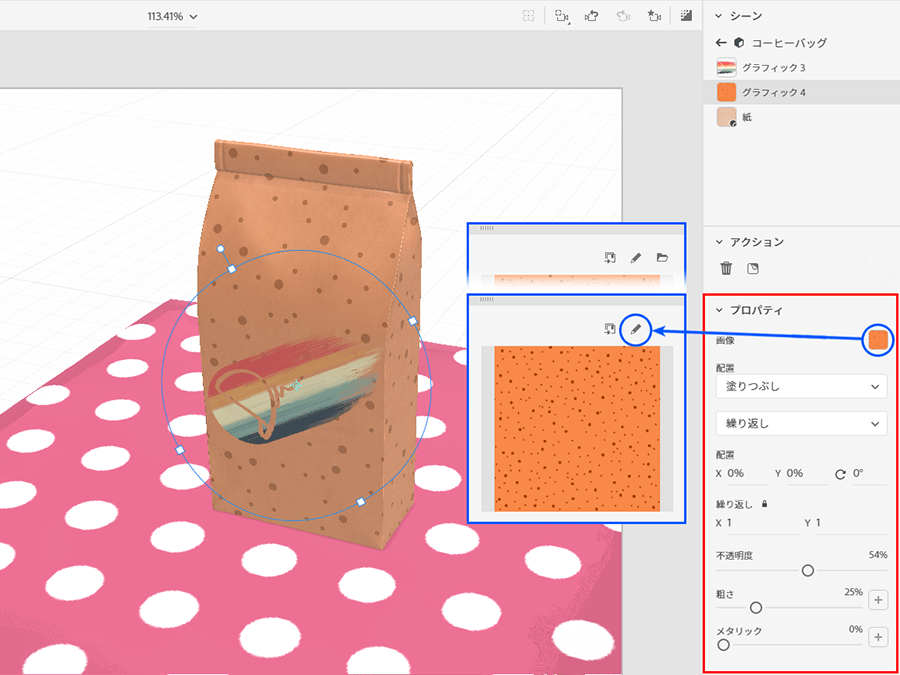
Task: Select グラフィック 3 in the scene list
Action: (773, 67)
